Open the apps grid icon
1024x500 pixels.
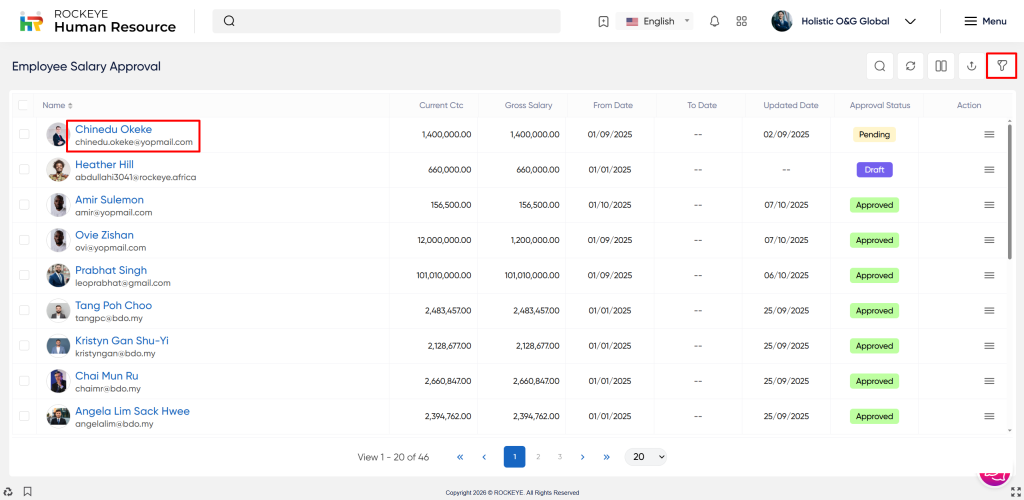[x=741, y=21]
